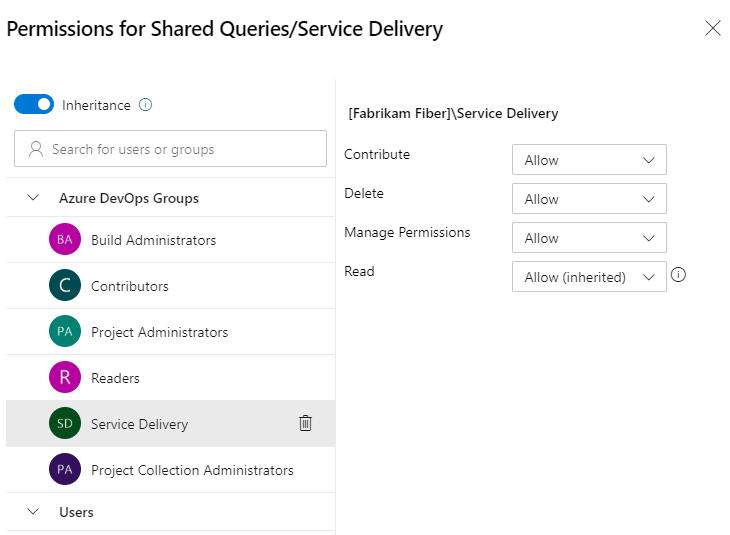
Task: Select the Service Delivery group
Action: pos(139,424)
